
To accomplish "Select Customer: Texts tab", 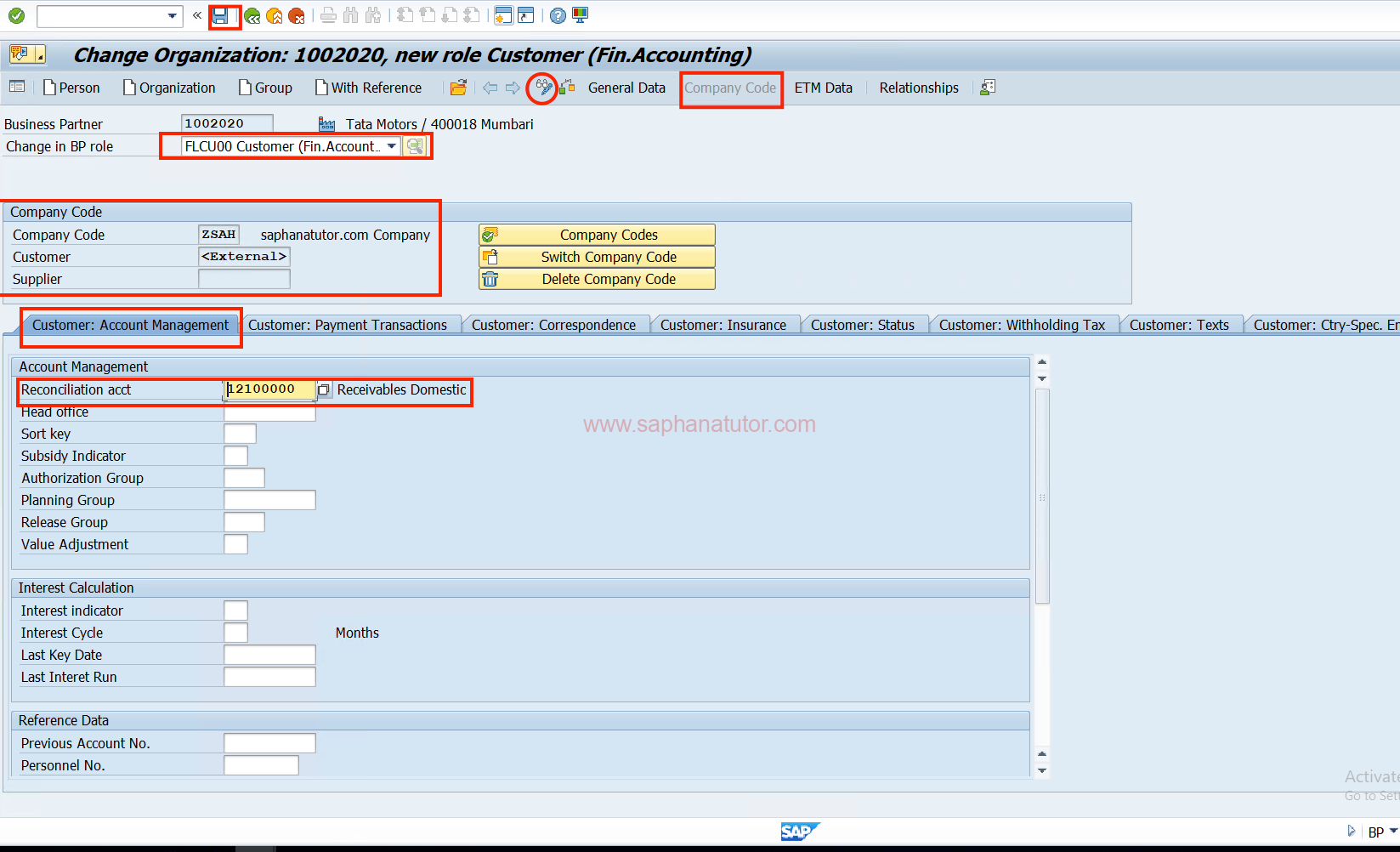I will pyautogui.click(x=1179, y=325).
